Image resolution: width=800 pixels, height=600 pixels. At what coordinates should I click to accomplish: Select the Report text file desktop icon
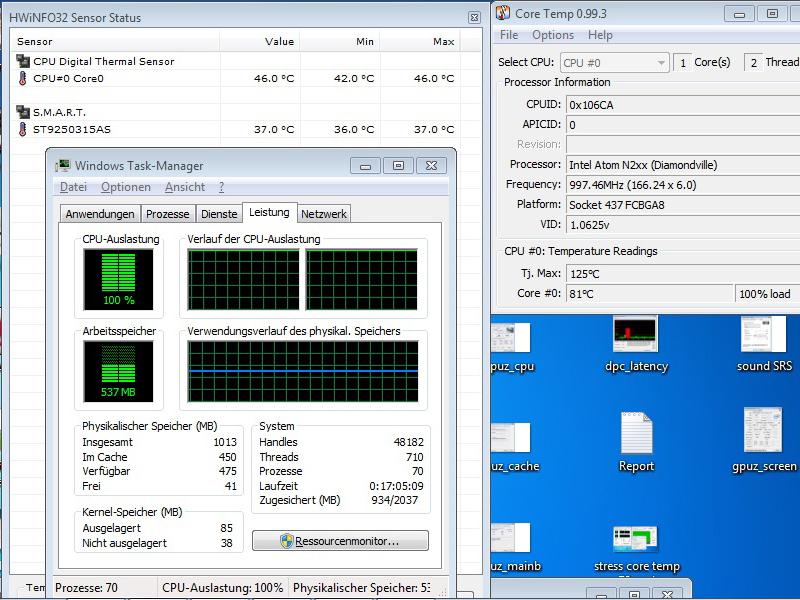(x=636, y=442)
